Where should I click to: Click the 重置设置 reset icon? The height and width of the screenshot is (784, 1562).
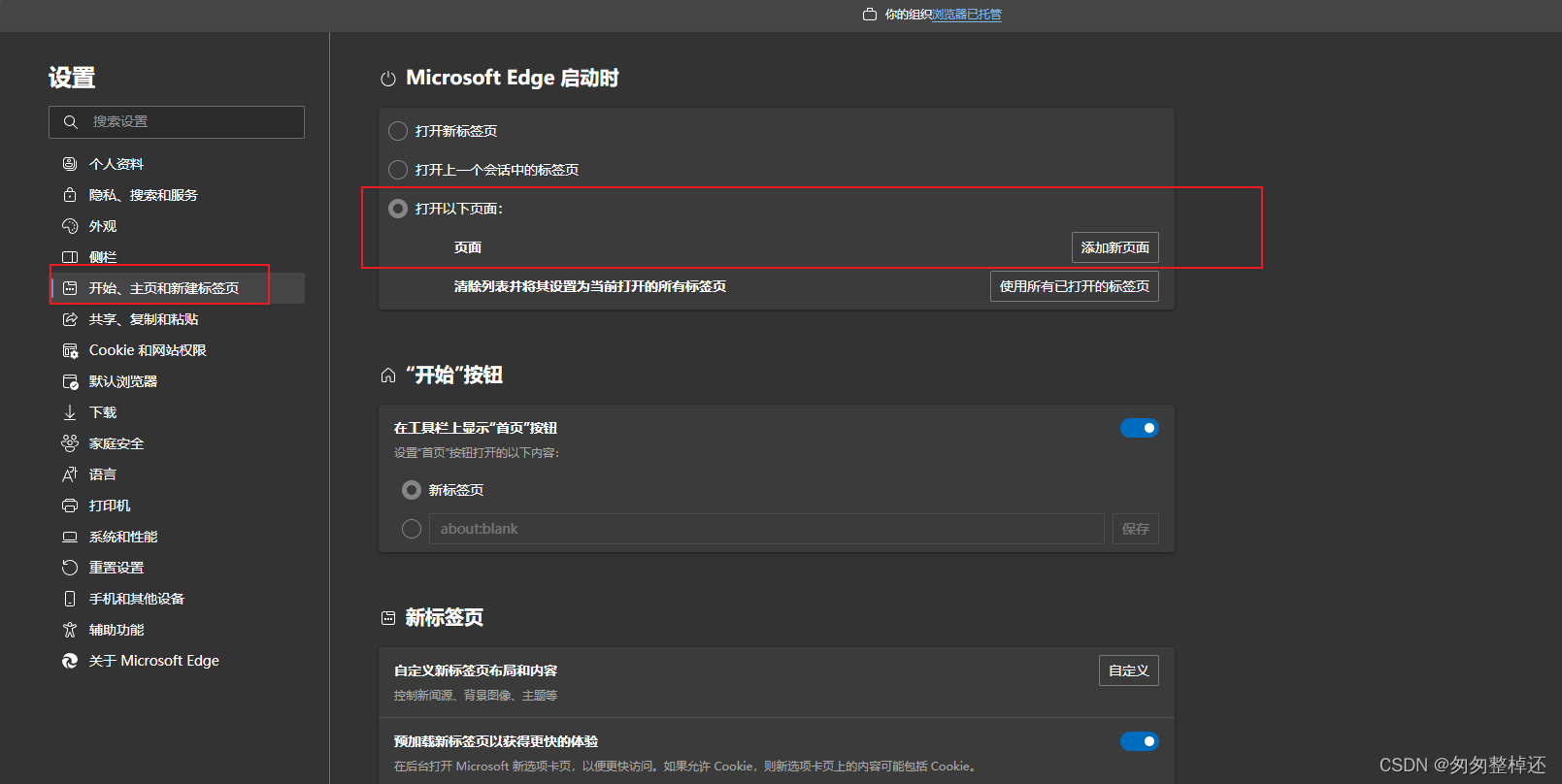pos(70,568)
